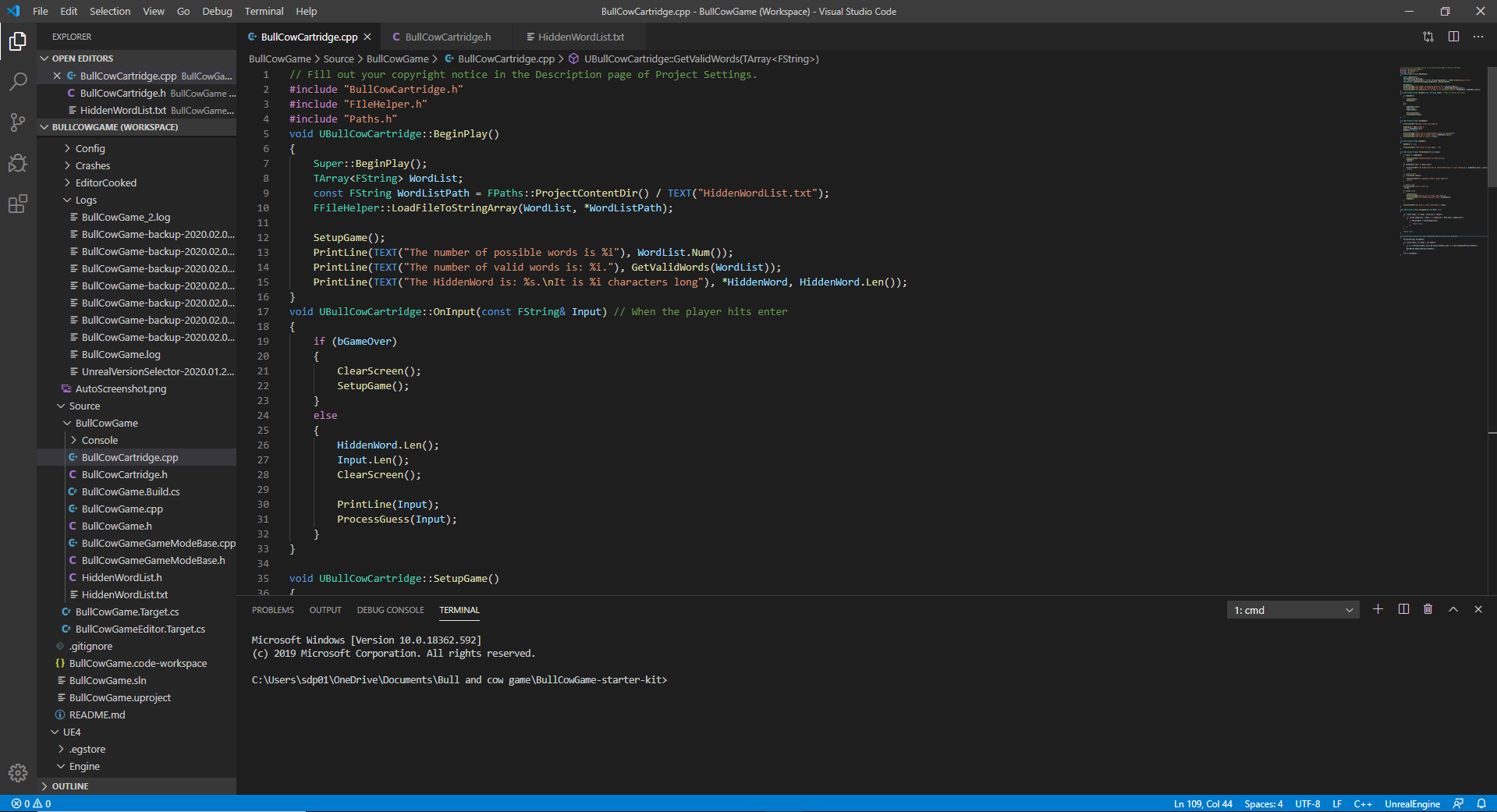
Task: Open the terminal selector dropdown '1: cmd'
Action: tap(1293, 610)
